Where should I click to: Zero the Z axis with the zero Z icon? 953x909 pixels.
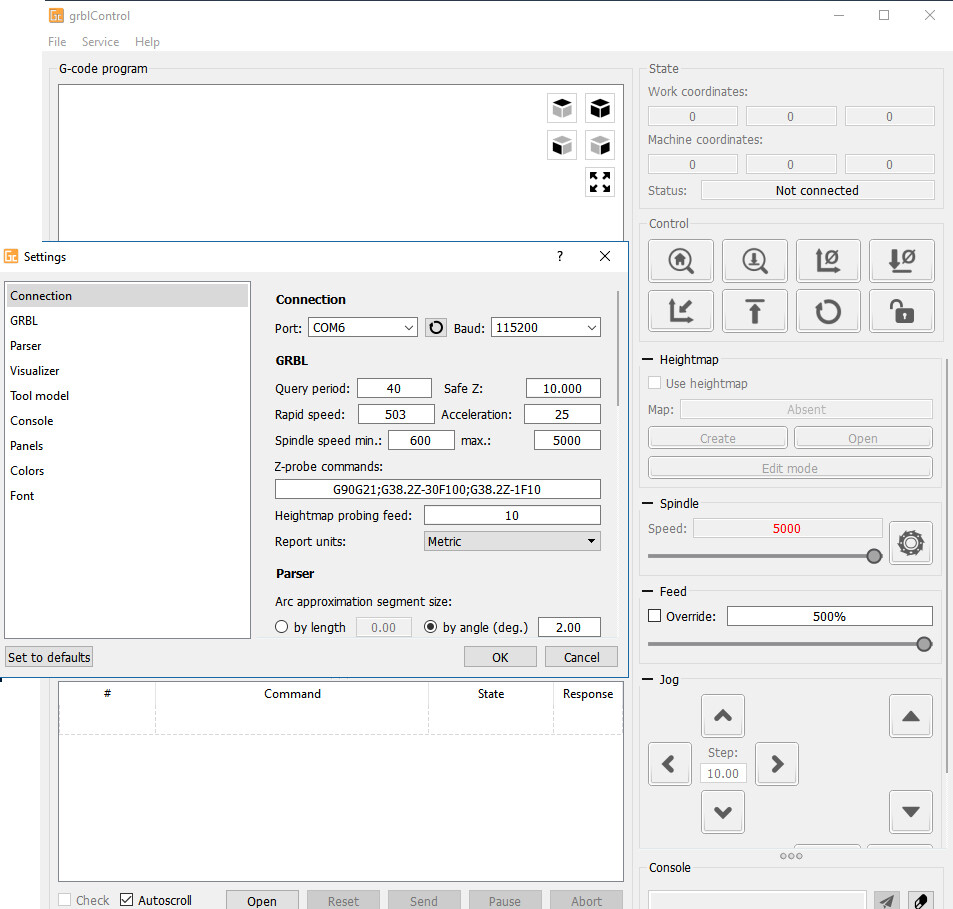[x=901, y=260]
